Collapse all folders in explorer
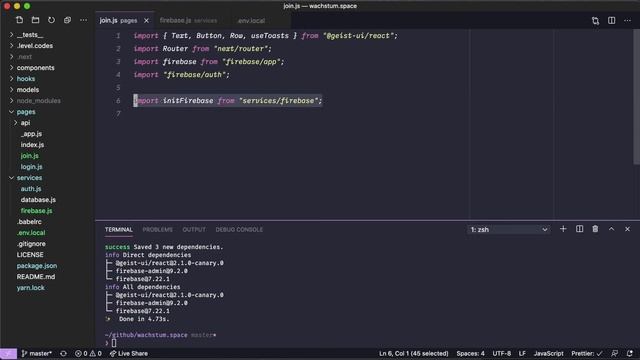The height and width of the screenshot is (360, 640). pyautogui.click(x=67, y=20)
